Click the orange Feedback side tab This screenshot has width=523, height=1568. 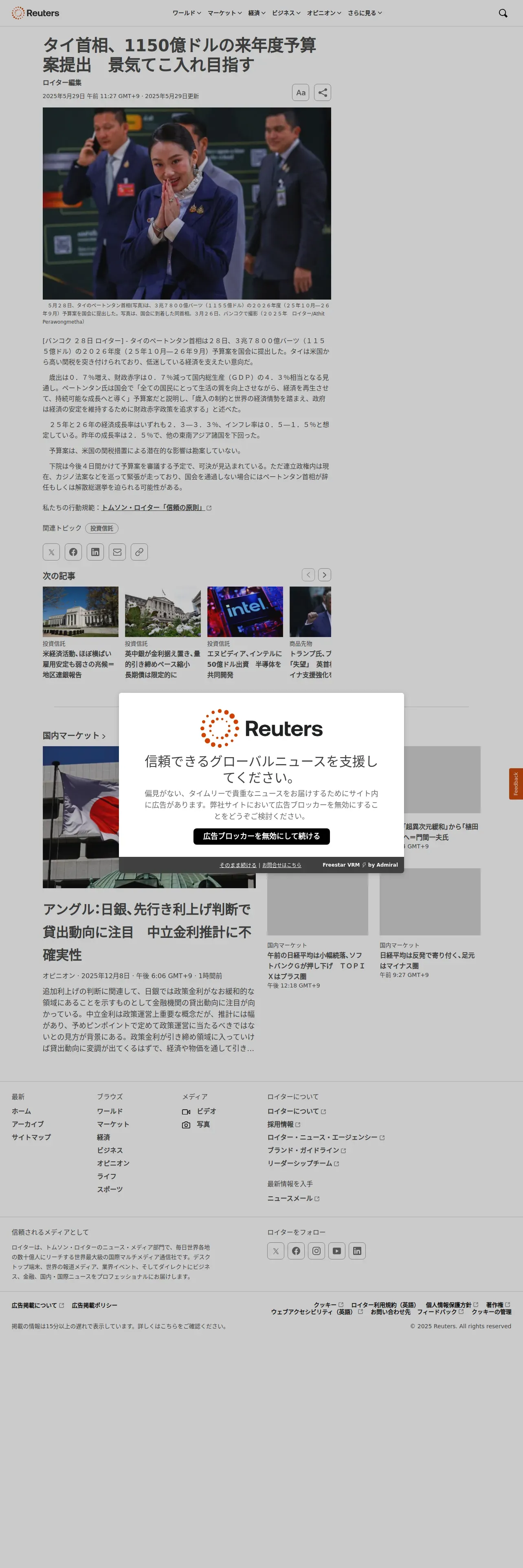516,784
